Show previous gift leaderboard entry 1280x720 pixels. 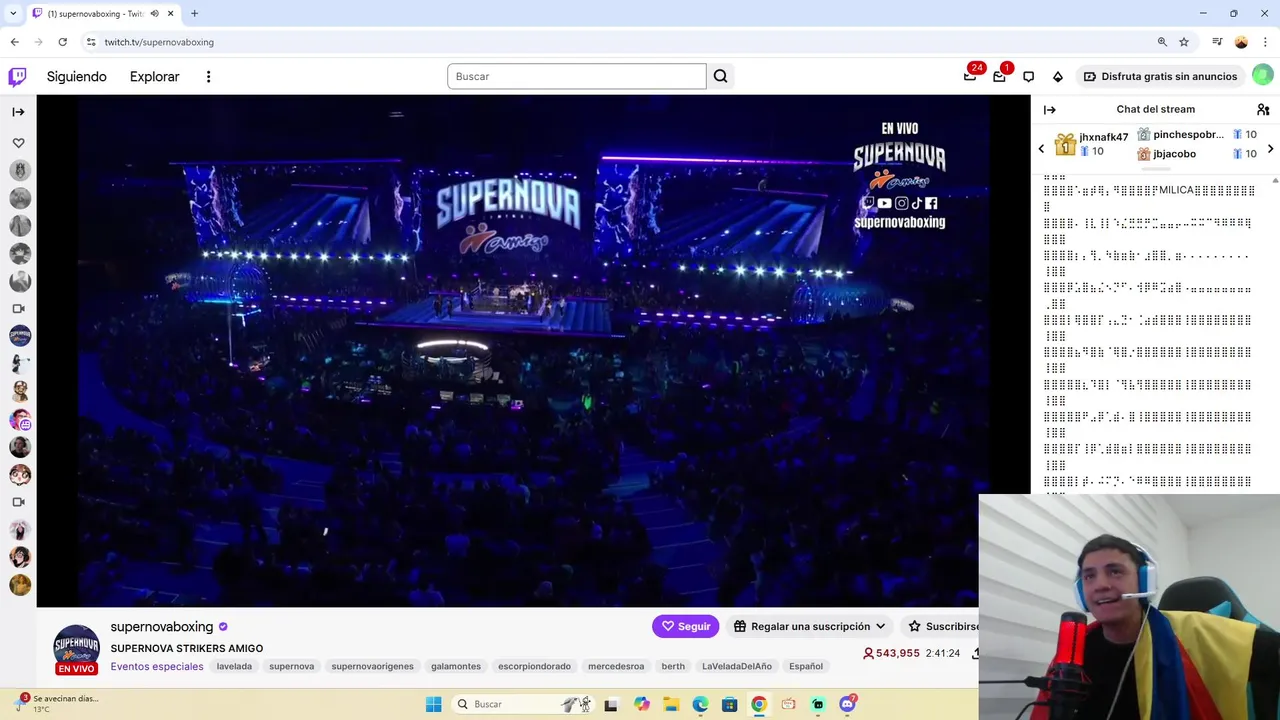[1041, 149]
